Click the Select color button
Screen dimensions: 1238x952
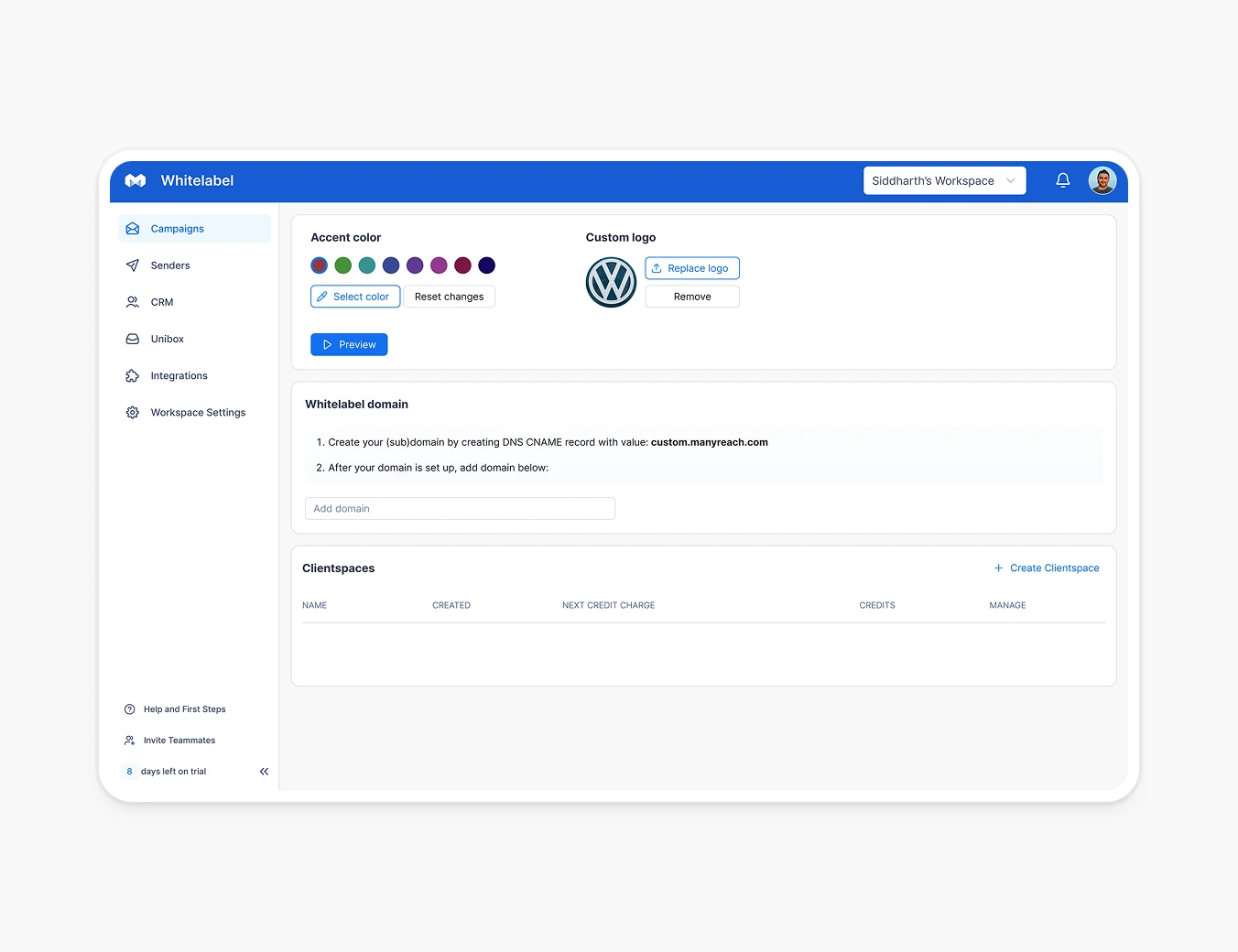pos(354,296)
